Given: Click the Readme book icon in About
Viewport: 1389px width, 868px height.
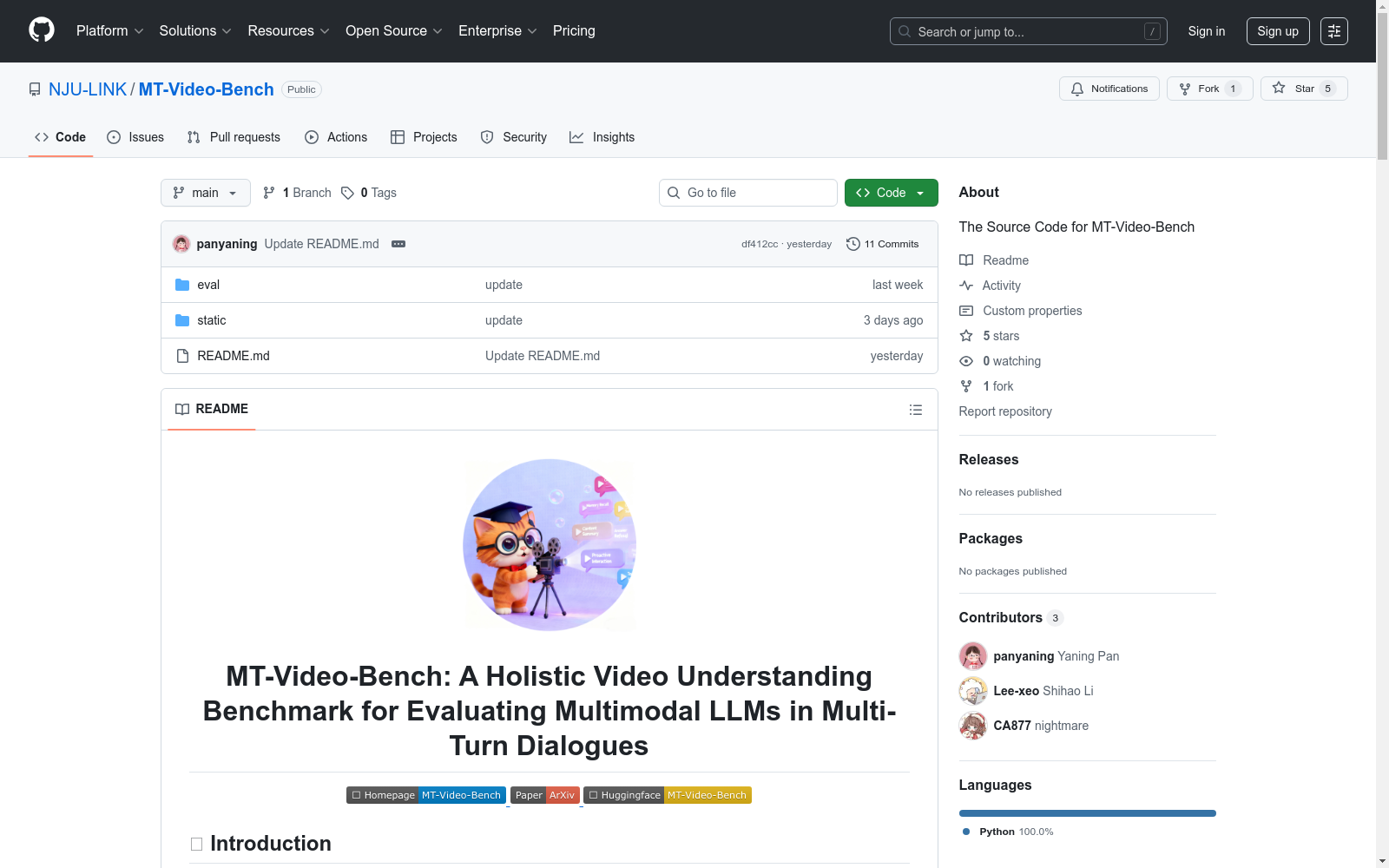Looking at the screenshot, I should pyautogui.click(x=966, y=260).
